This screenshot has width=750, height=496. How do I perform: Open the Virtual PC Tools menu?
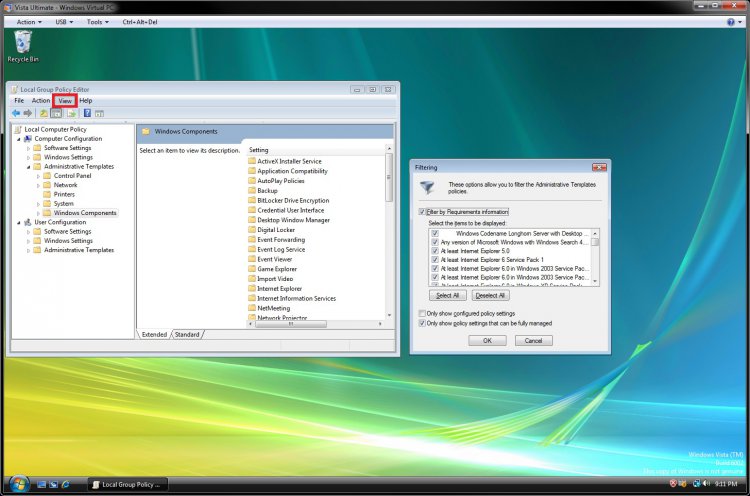point(98,22)
